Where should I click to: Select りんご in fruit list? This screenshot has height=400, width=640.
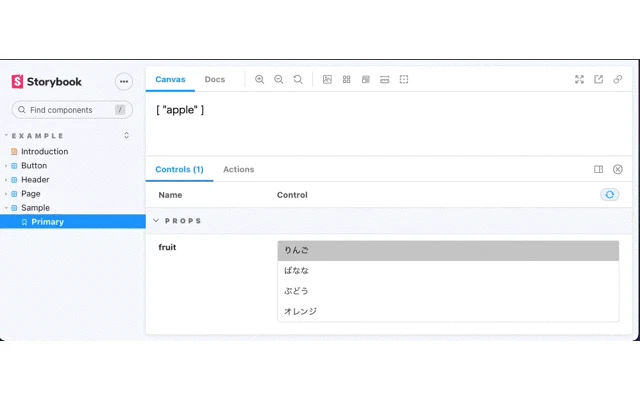[448, 251]
